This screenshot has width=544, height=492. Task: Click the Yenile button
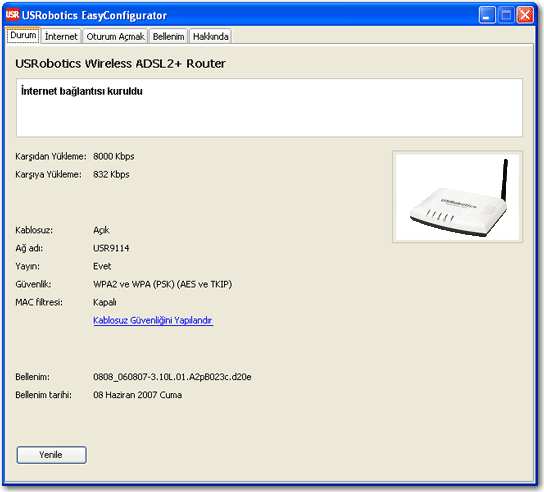click(x=51, y=455)
